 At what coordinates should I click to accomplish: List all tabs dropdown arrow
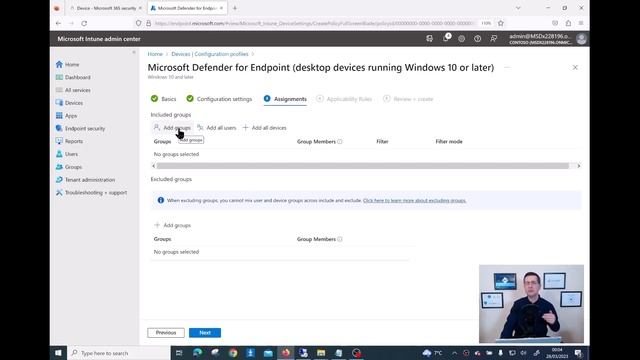(x=518, y=8)
